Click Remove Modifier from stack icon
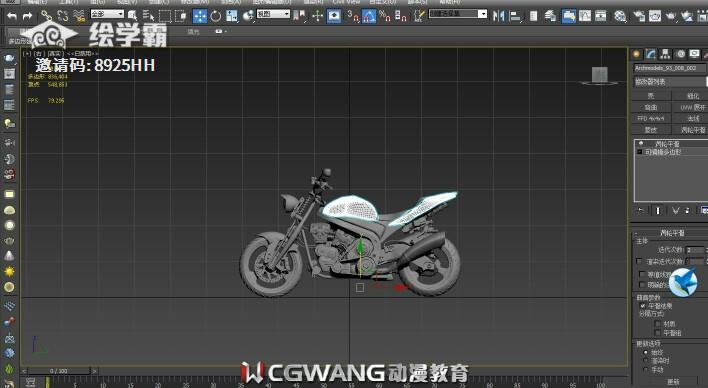 (687, 210)
